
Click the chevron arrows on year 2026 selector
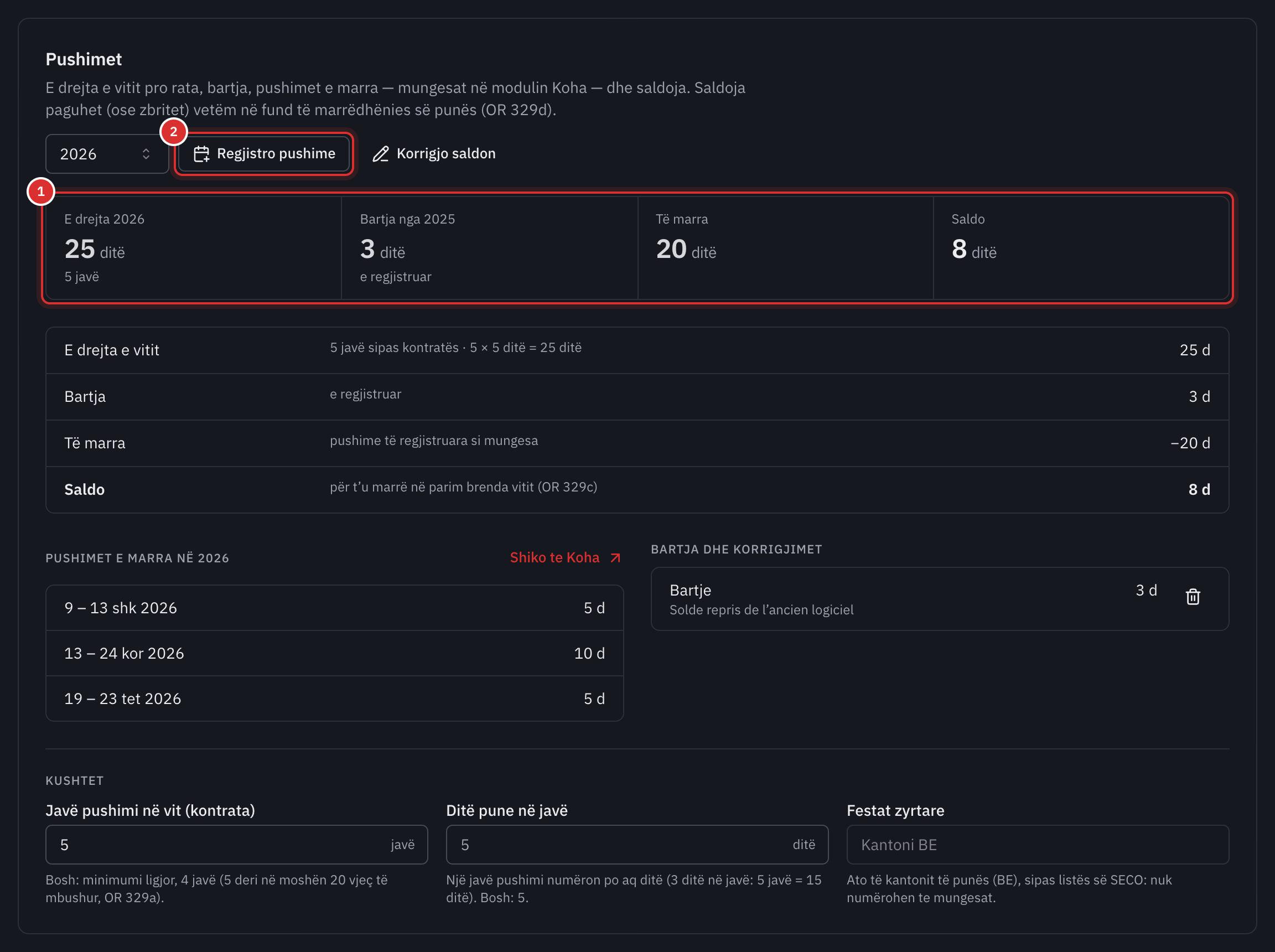[146, 154]
